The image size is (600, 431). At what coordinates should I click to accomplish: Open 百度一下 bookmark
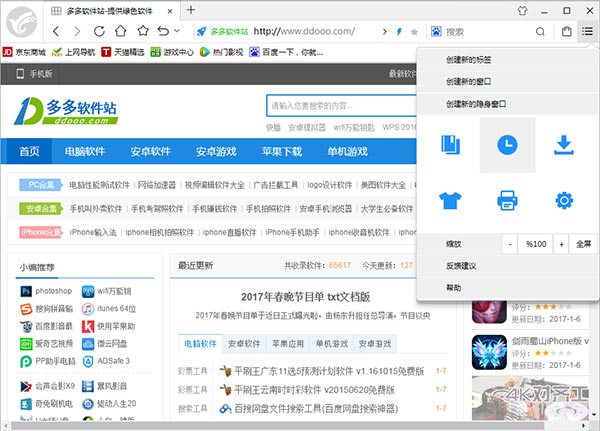pos(286,52)
